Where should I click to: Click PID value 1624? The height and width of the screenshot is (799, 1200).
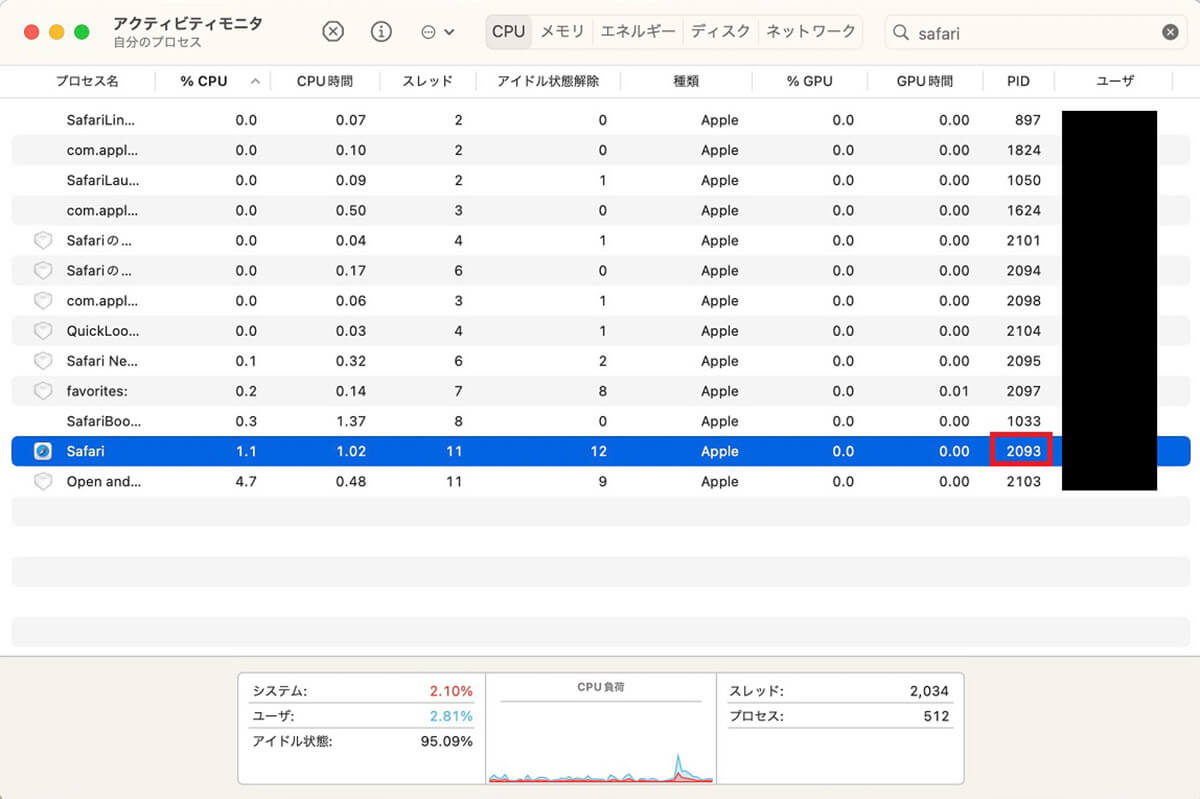pyautogui.click(x=1023, y=210)
